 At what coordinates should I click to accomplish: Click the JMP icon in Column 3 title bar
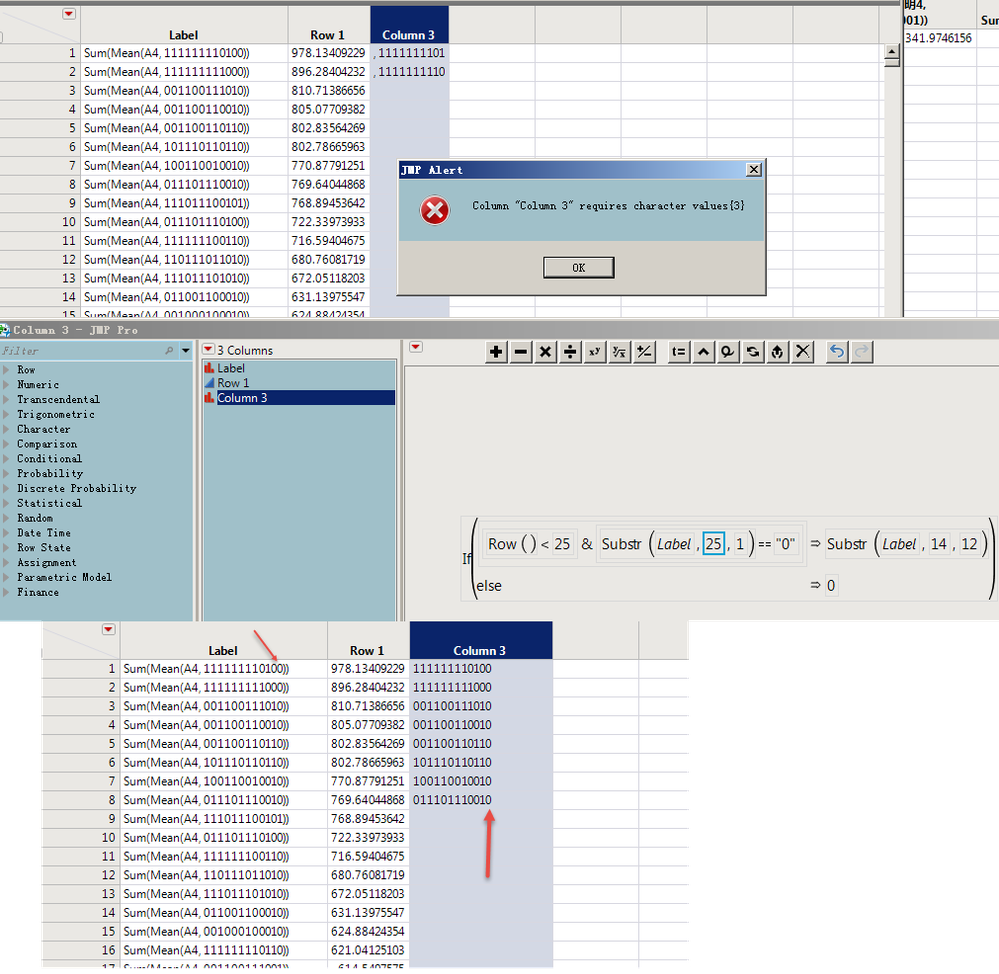pyautogui.click(x=5, y=330)
